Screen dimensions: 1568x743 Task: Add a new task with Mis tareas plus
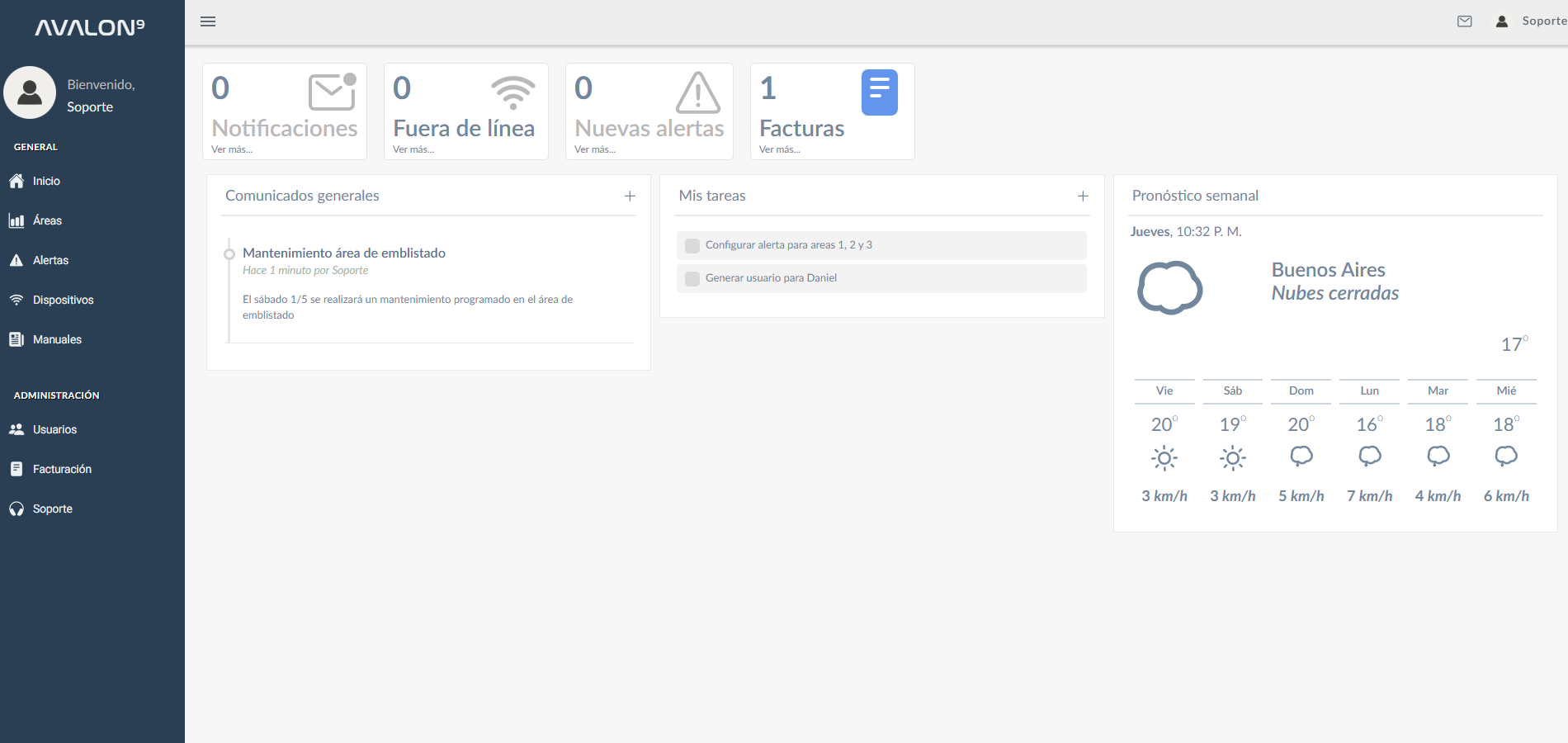1083,196
